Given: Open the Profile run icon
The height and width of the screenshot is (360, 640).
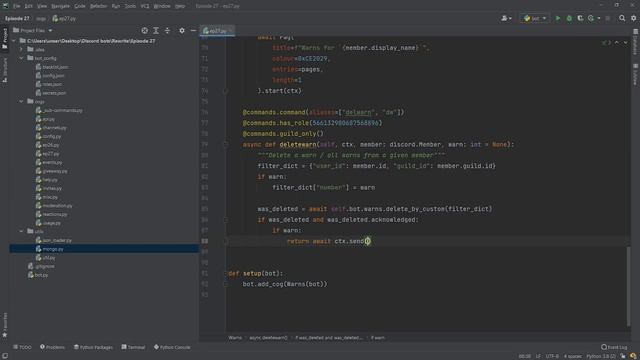Looking at the screenshot, I should point(591,18).
